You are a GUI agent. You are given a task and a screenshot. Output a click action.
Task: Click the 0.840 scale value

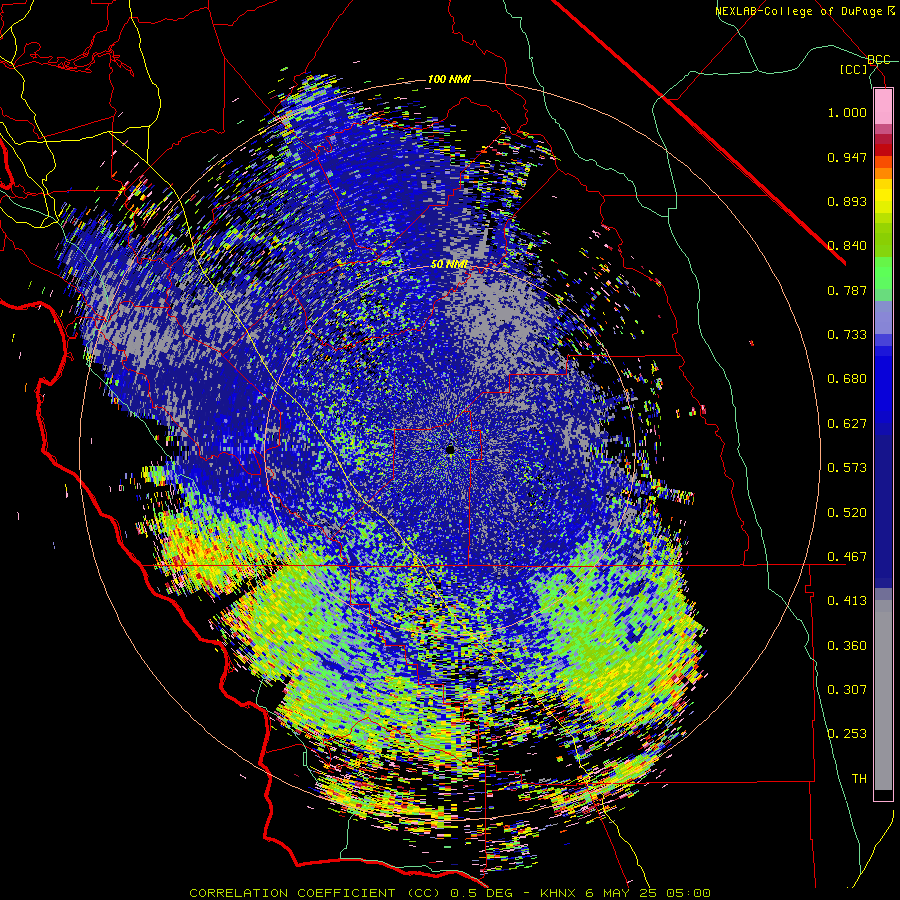[x=847, y=246]
